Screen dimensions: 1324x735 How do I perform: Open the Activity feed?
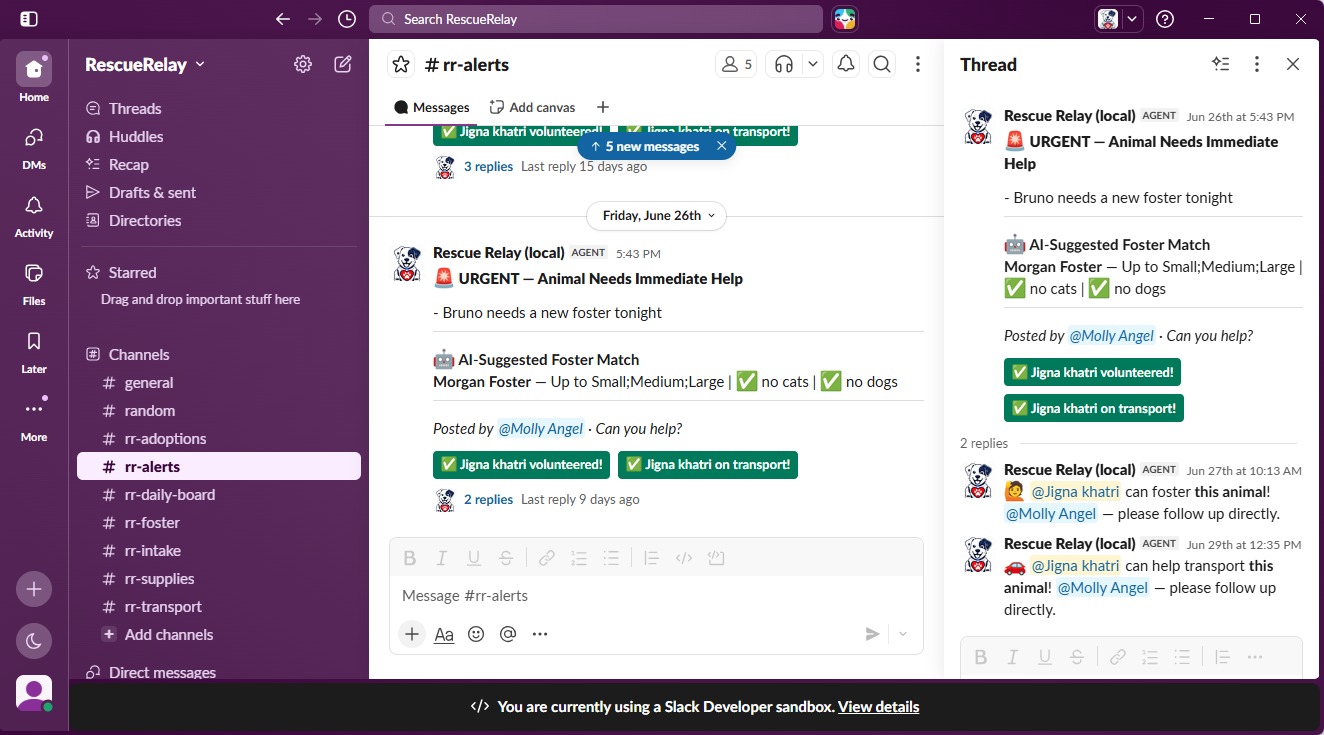coord(34,214)
